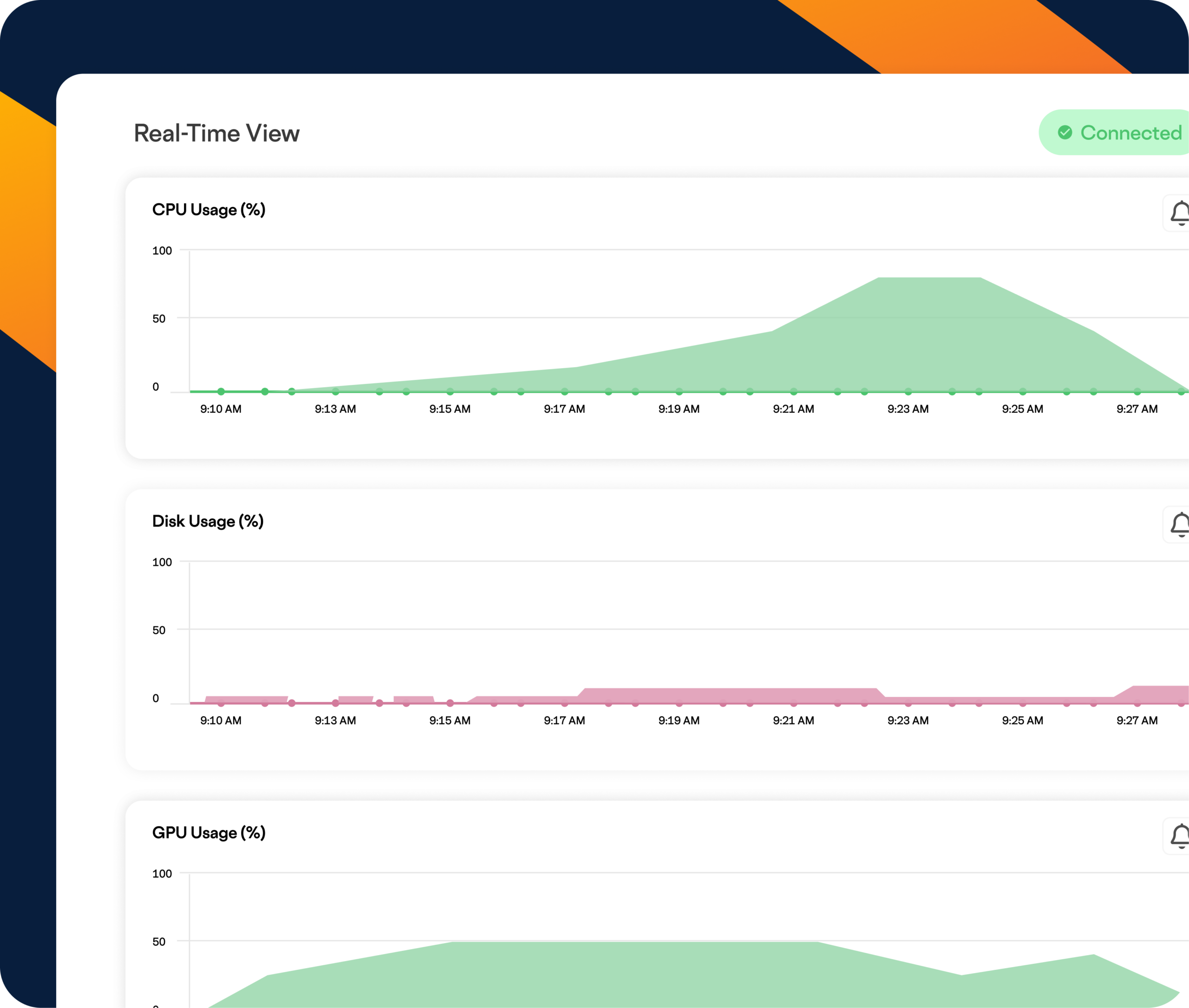Viewport: 1189px width, 1008px height.
Task: Click the 9:19 AM label on Disk chart
Action: tap(679, 721)
